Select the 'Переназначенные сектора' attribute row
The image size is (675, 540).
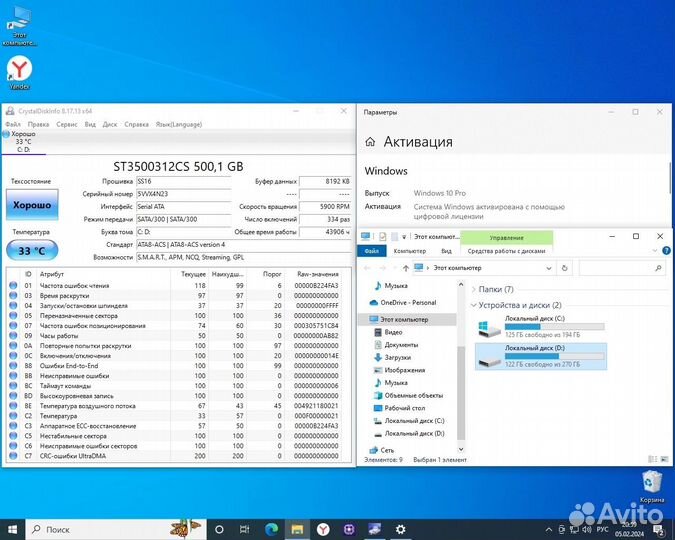179,316
